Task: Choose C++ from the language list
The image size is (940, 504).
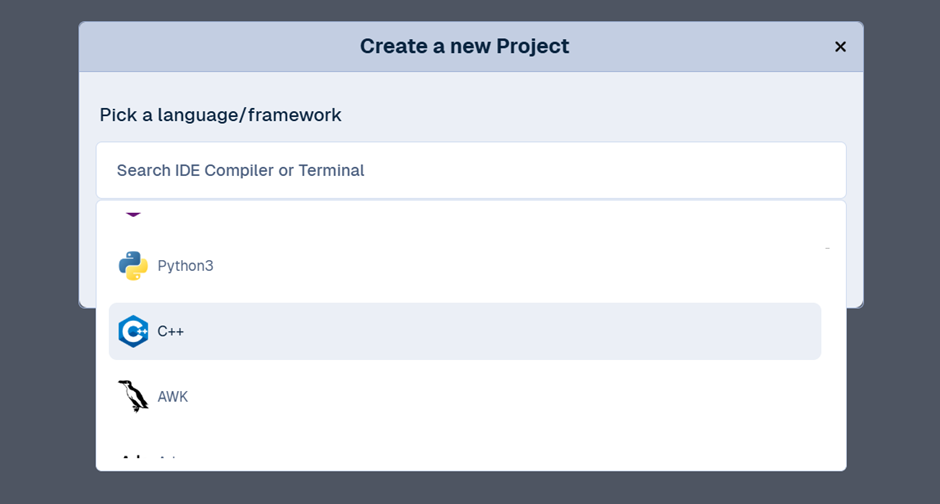Action: (x=171, y=331)
